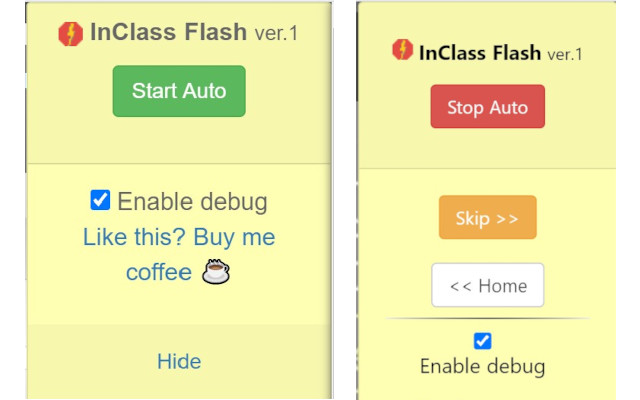Click the ver.1 text above Stop Auto
640x400 pixels.
565,54
